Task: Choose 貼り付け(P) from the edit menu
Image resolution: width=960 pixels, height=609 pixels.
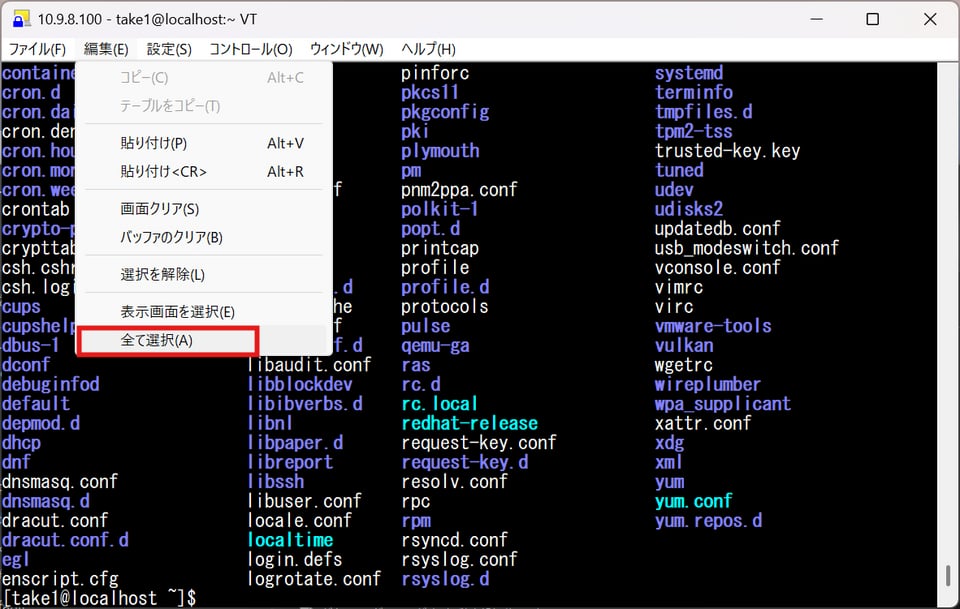Action: click(x=154, y=143)
